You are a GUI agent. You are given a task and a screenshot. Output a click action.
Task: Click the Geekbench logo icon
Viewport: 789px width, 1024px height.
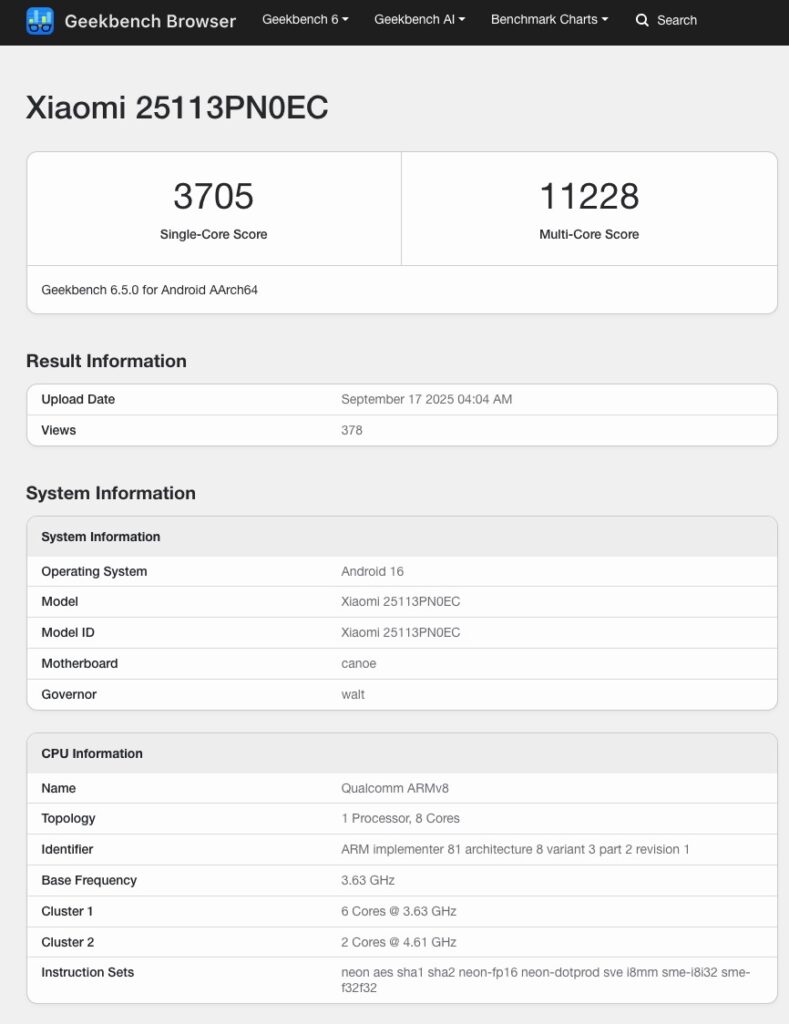point(40,20)
